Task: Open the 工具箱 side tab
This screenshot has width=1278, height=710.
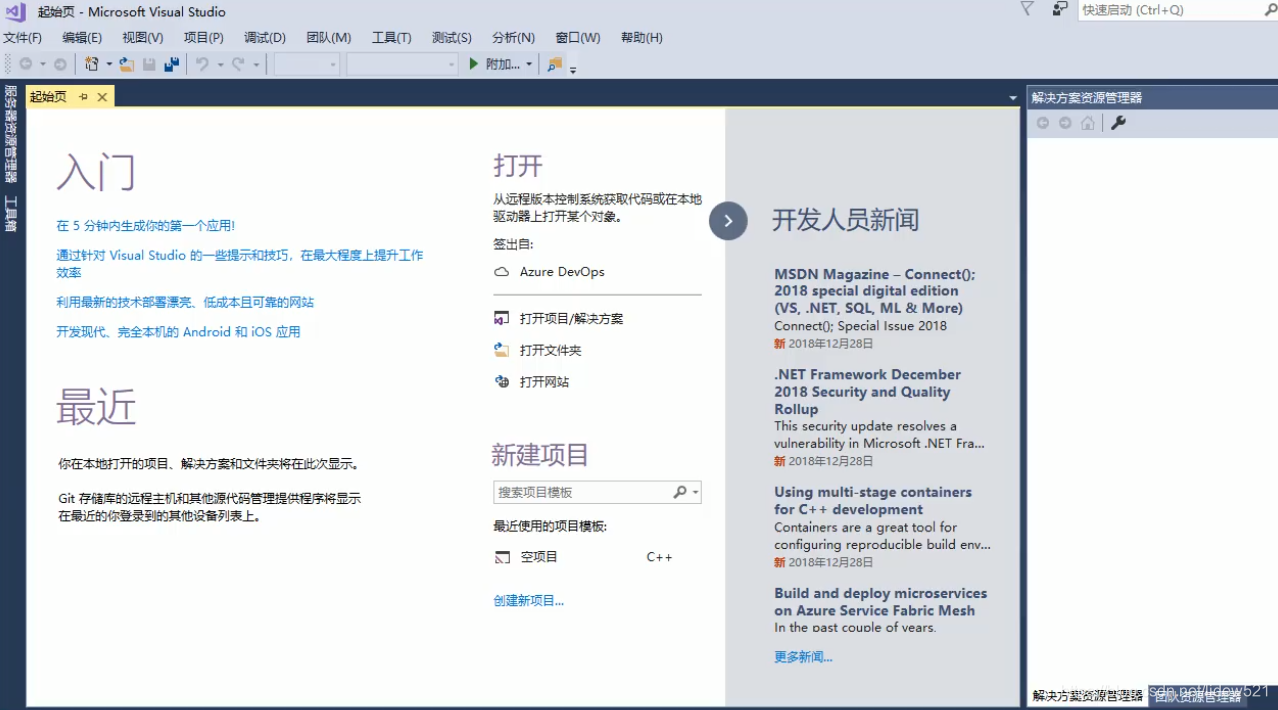Action: coord(10,214)
